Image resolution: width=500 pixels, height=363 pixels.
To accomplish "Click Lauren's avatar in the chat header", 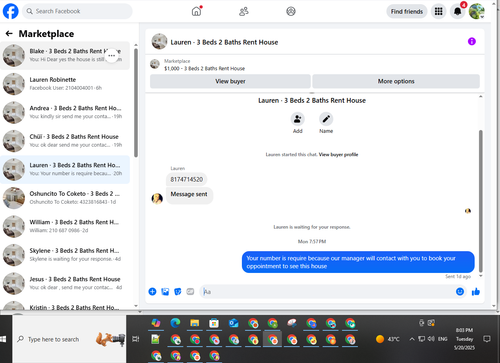I will 159,42.
